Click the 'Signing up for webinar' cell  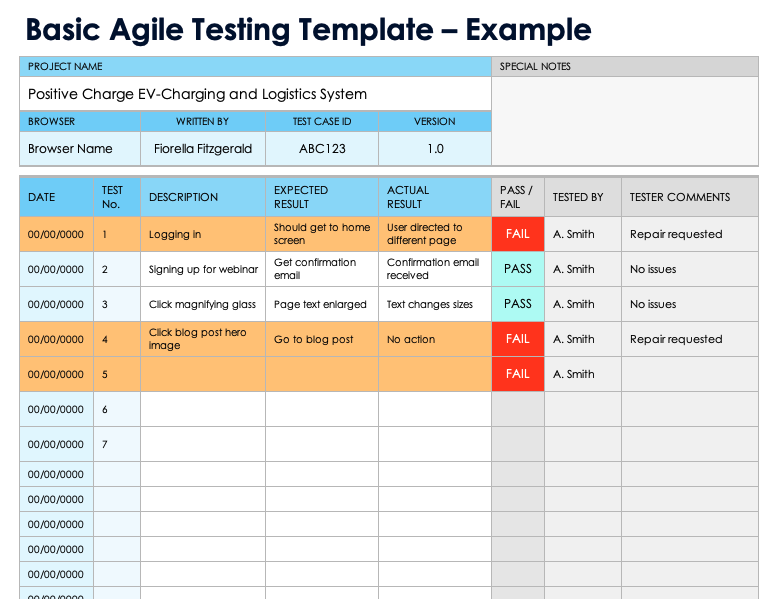click(203, 269)
